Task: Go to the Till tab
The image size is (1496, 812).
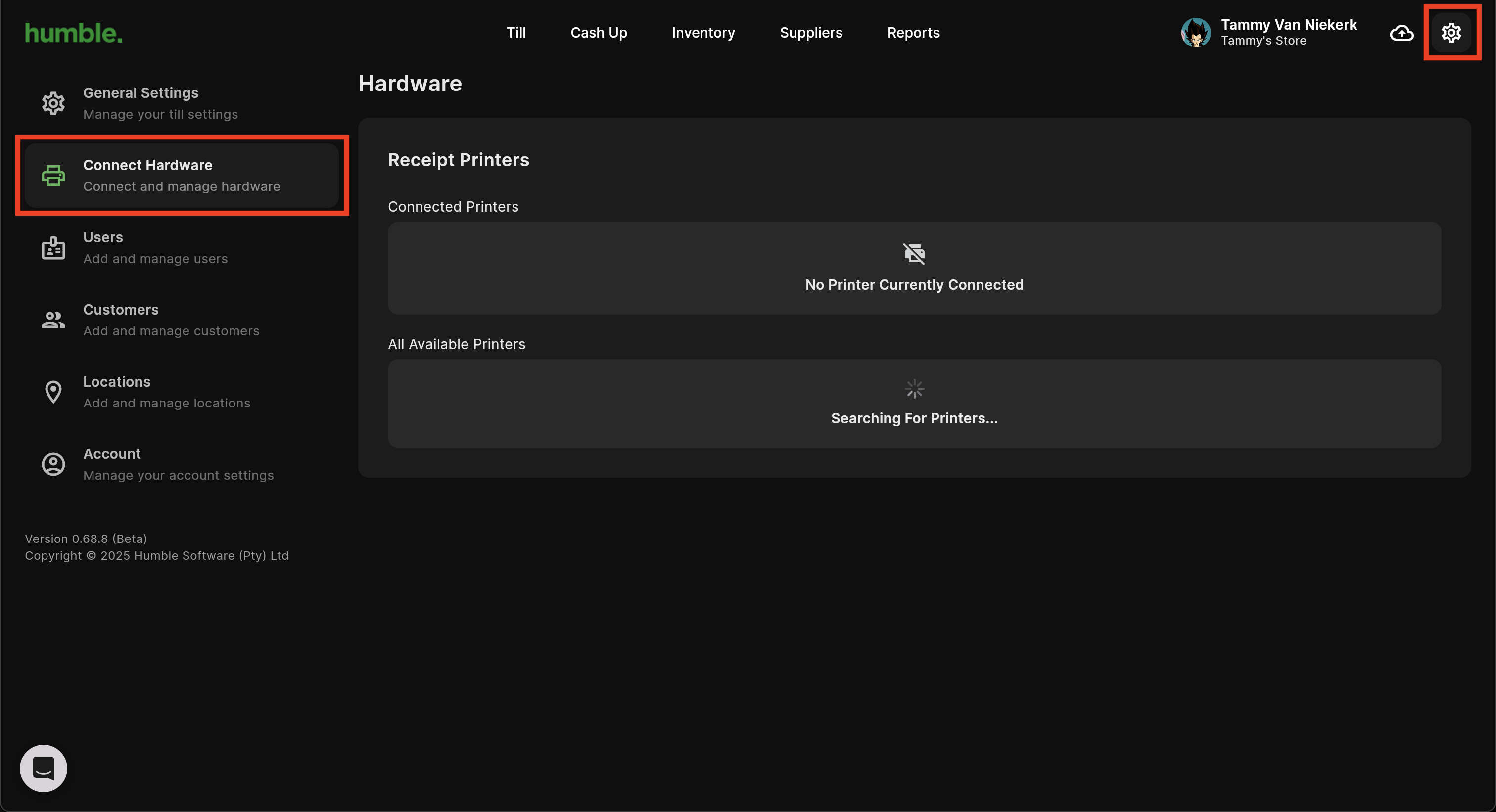Action: pyautogui.click(x=515, y=33)
